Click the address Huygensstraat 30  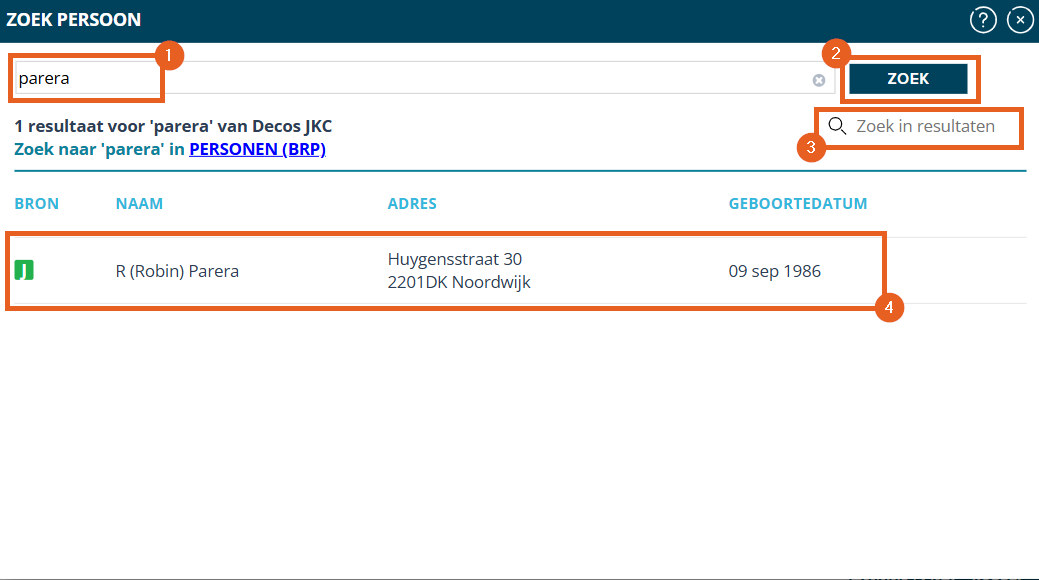(x=455, y=260)
